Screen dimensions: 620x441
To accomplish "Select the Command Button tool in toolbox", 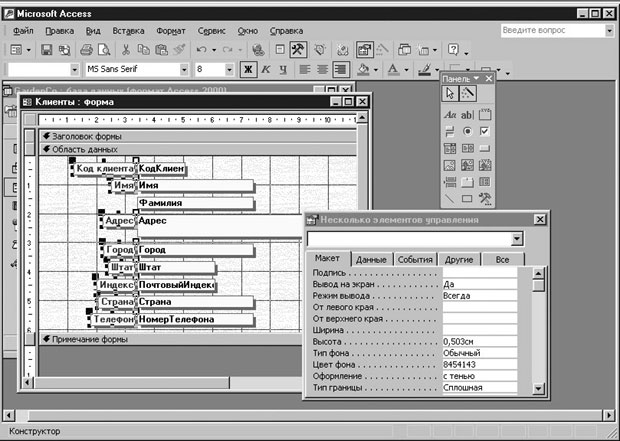I will (485, 148).
